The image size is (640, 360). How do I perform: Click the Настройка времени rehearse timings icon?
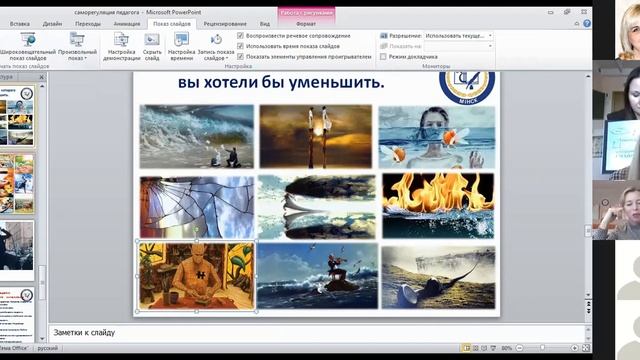(x=181, y=40)
